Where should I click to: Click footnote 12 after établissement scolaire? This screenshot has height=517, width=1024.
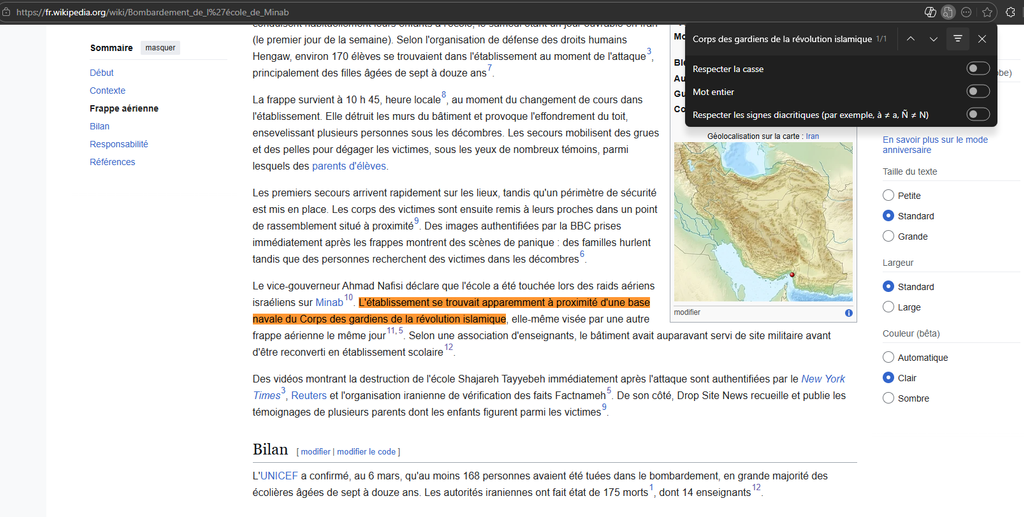click(x=449, y=348)
